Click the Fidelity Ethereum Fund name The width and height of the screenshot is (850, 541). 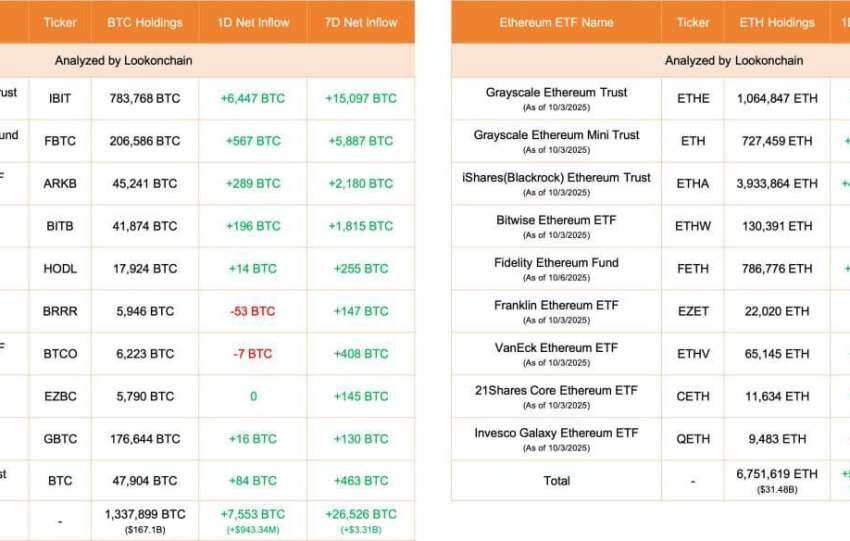click(x=556, y=263)
